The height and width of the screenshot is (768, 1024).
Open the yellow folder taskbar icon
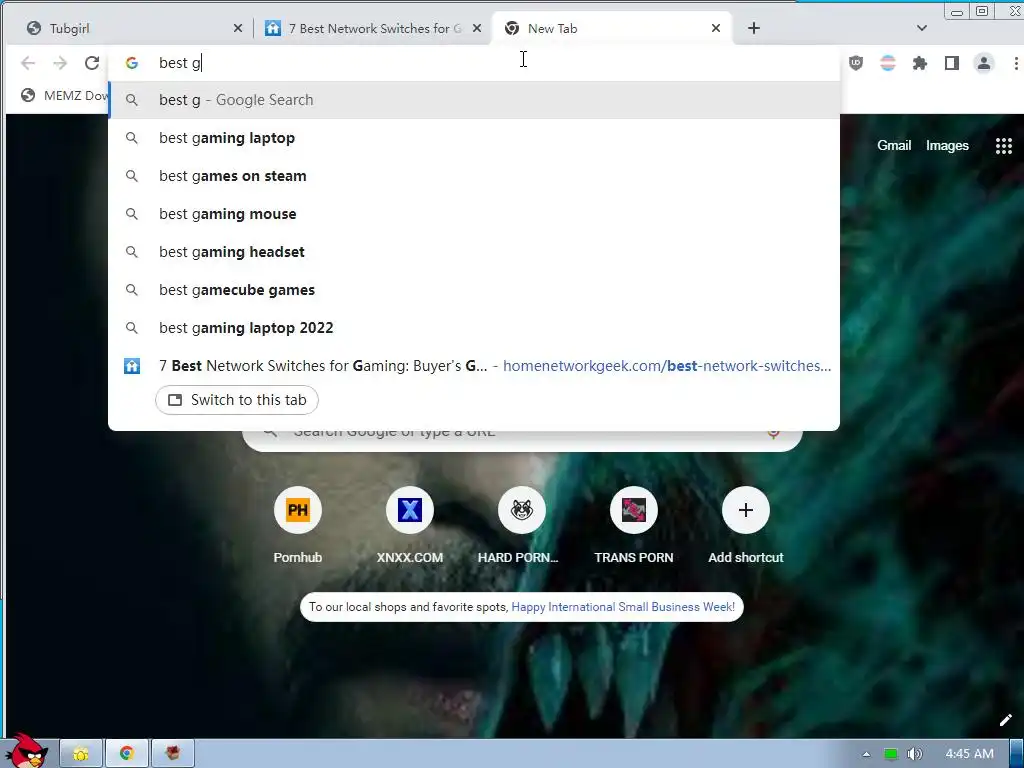click(x=81, y=754)
